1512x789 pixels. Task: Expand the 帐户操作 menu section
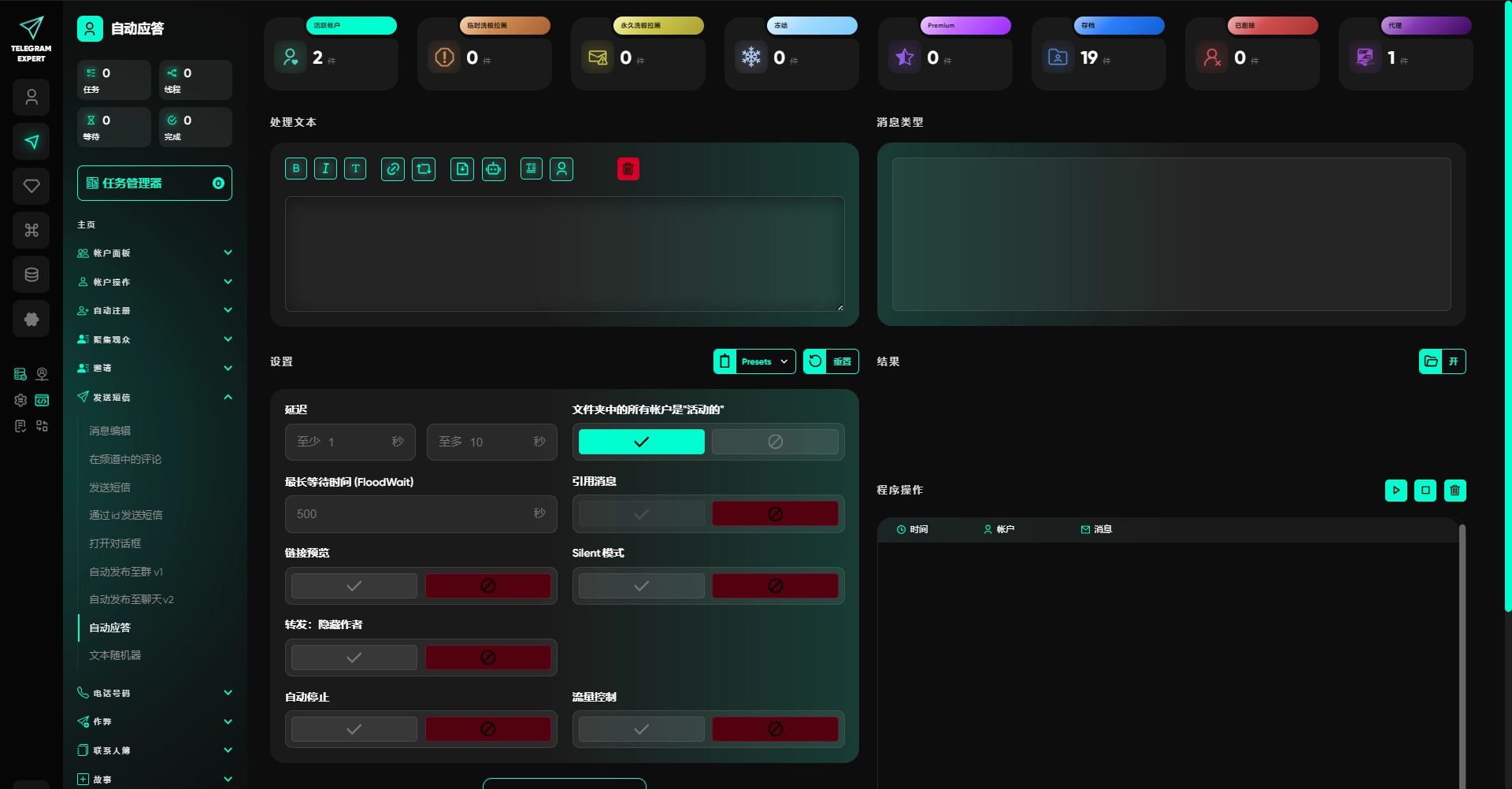tap(154, 282)
